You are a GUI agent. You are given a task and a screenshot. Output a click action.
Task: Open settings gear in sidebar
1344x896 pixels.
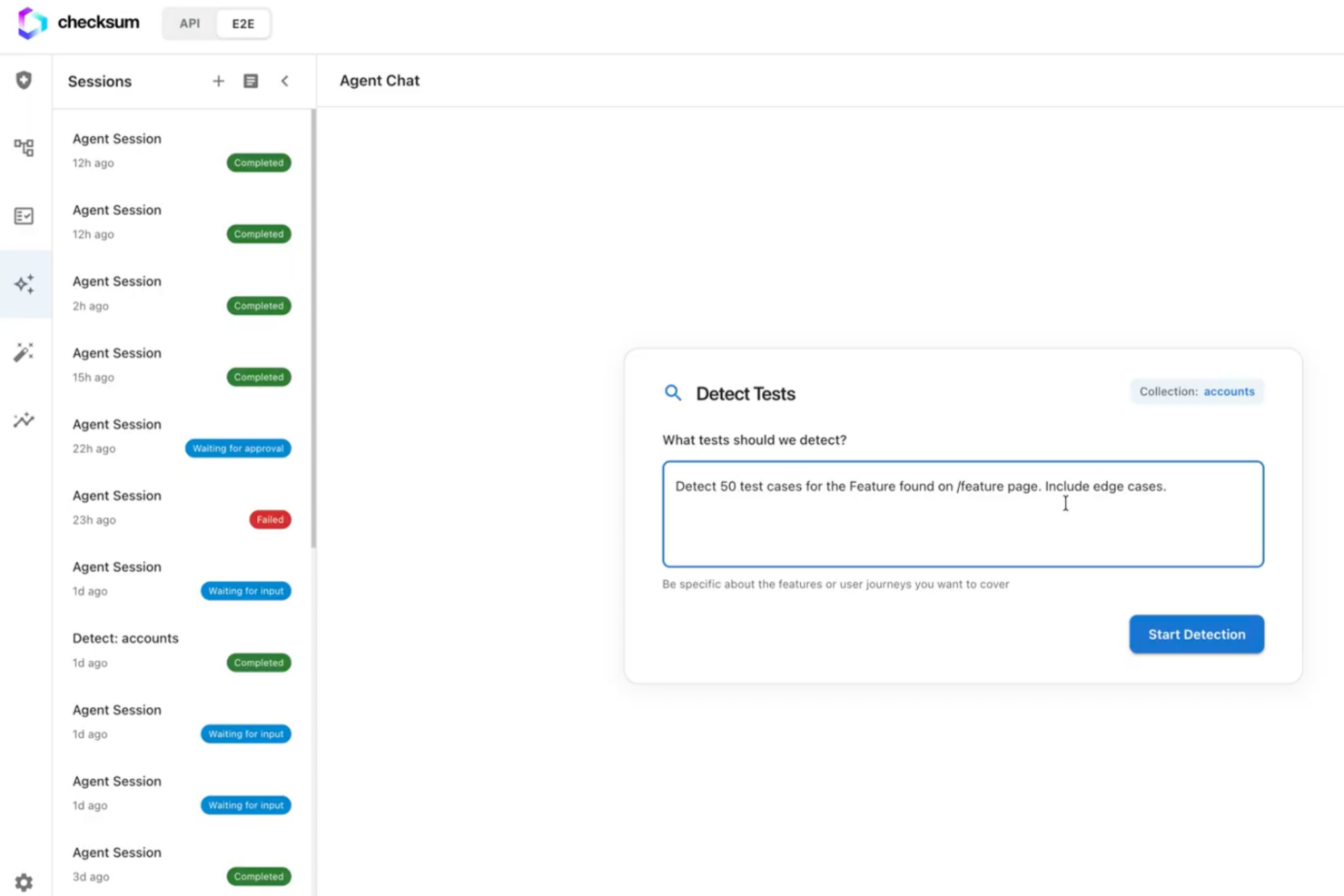(x=25, y=882)
